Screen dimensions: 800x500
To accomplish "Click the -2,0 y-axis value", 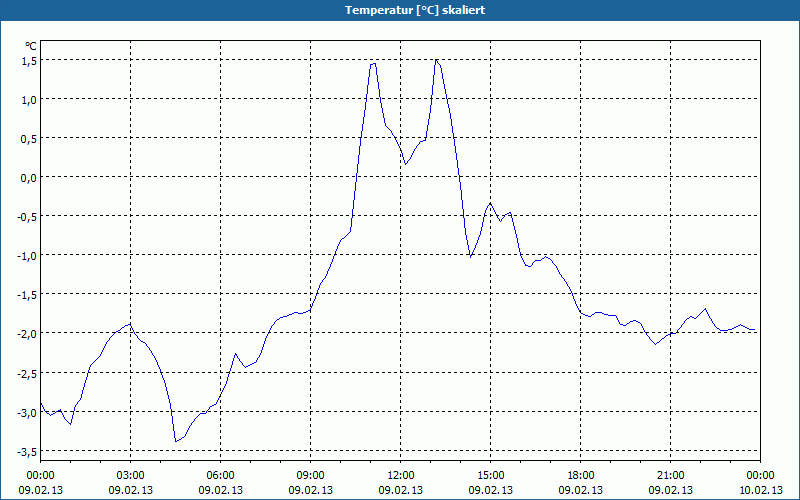I will tap(28, 334).
